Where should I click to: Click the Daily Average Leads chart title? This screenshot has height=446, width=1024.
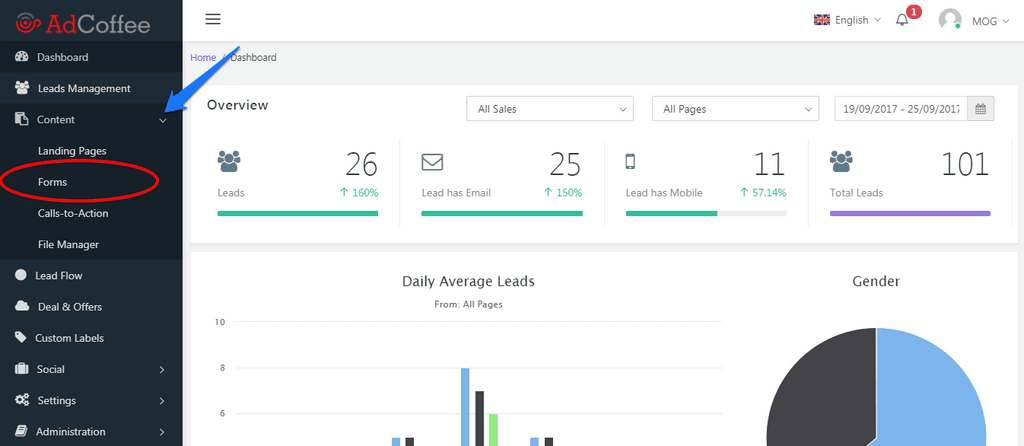pos(468,281)
